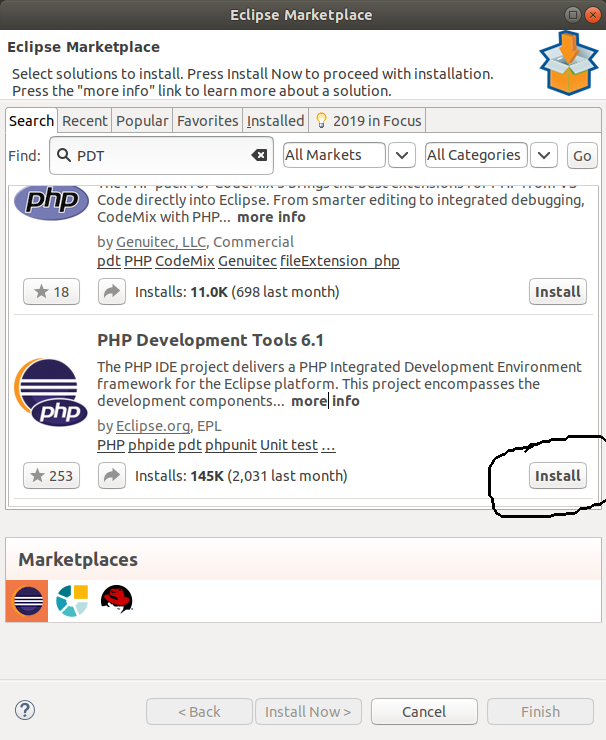
Task: Share the PHP Development Tools 6.1 listing
Action: point(112,475)
